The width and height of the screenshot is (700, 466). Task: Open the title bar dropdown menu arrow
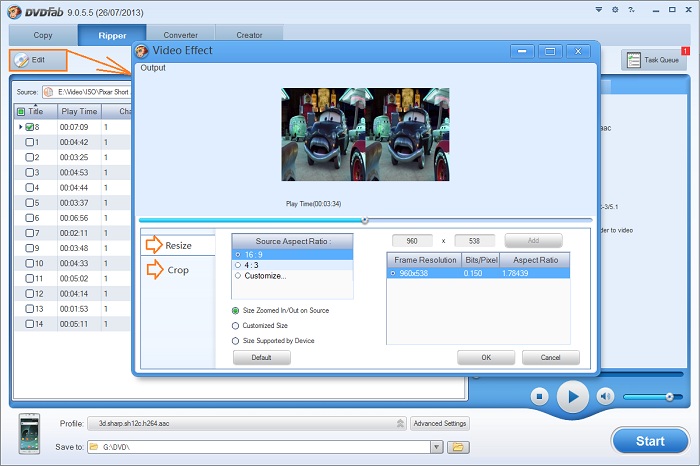(599, 9)
